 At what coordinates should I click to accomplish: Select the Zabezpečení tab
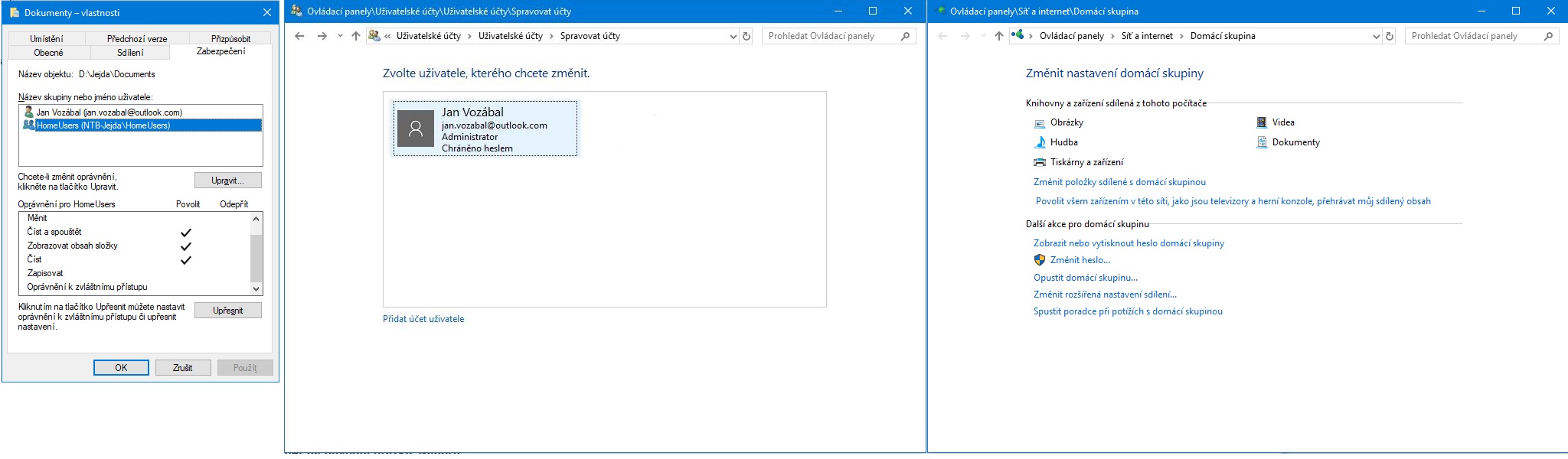[220, 51]
